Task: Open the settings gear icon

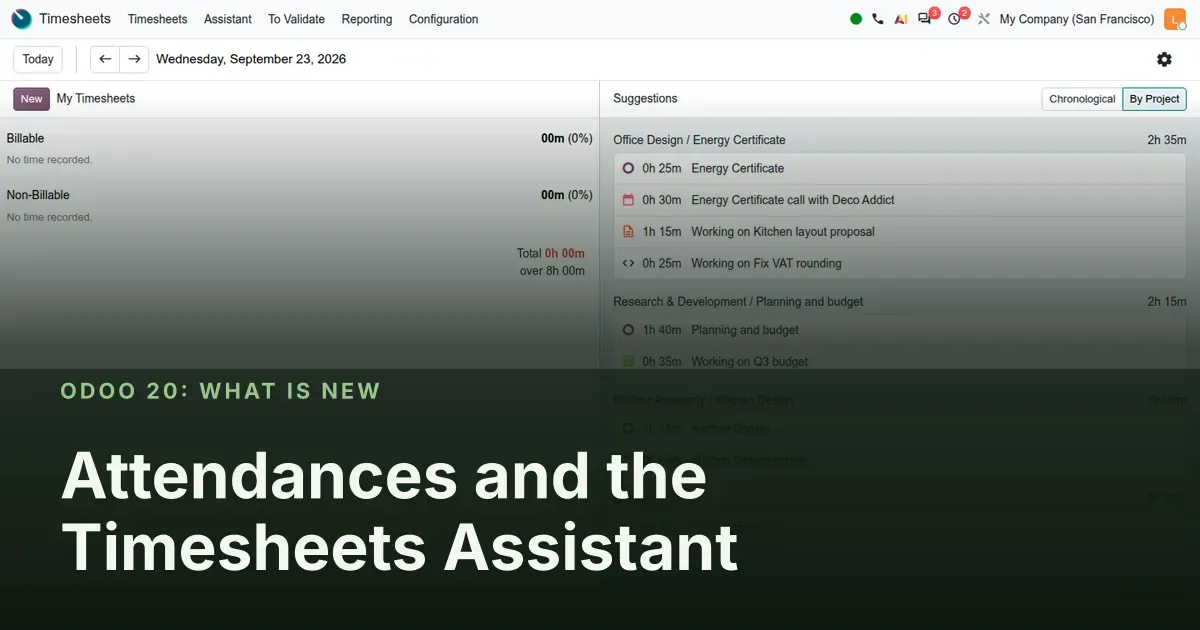Action: click(1164, 59)
